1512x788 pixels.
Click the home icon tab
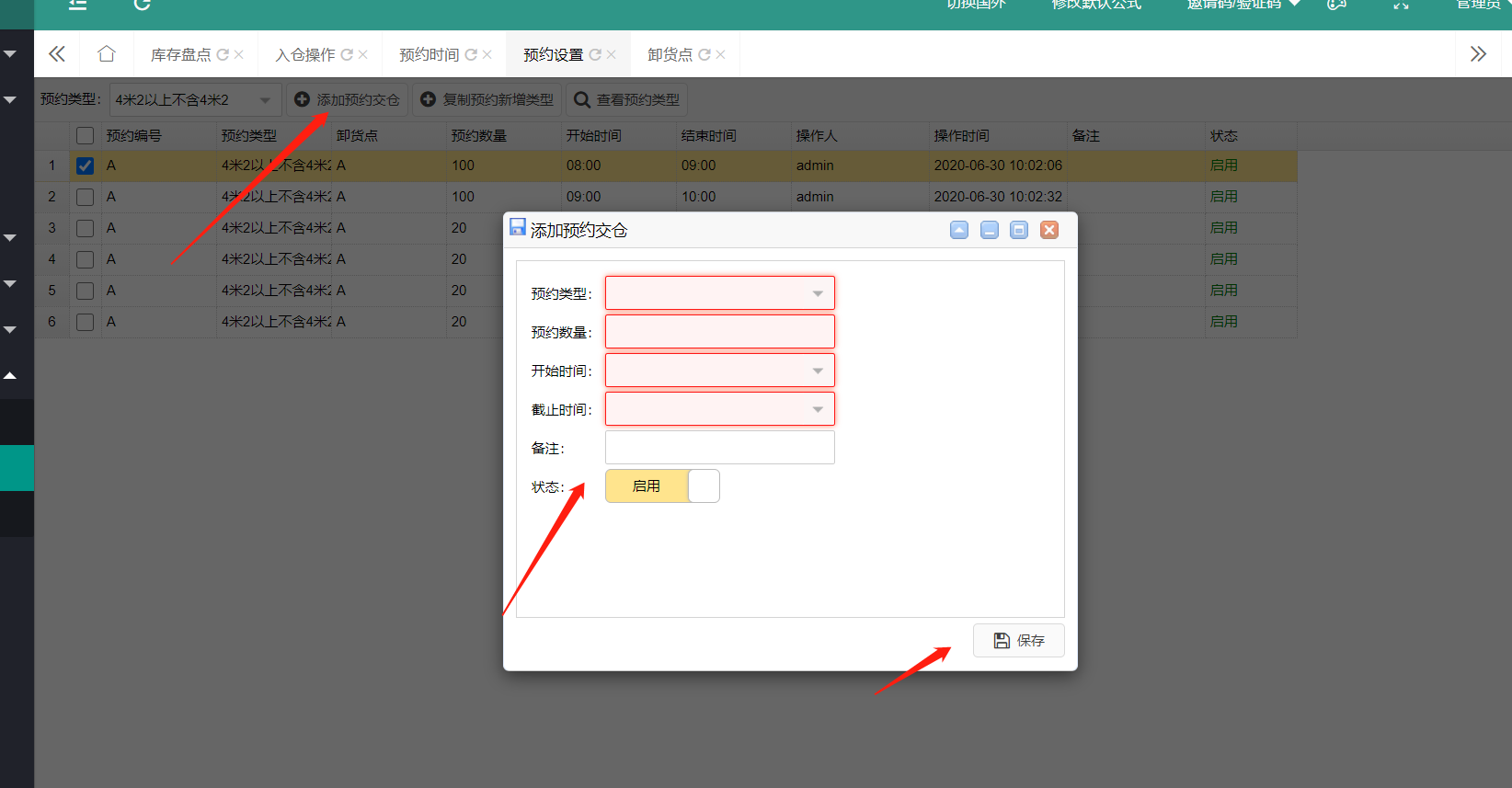(107, 54)
